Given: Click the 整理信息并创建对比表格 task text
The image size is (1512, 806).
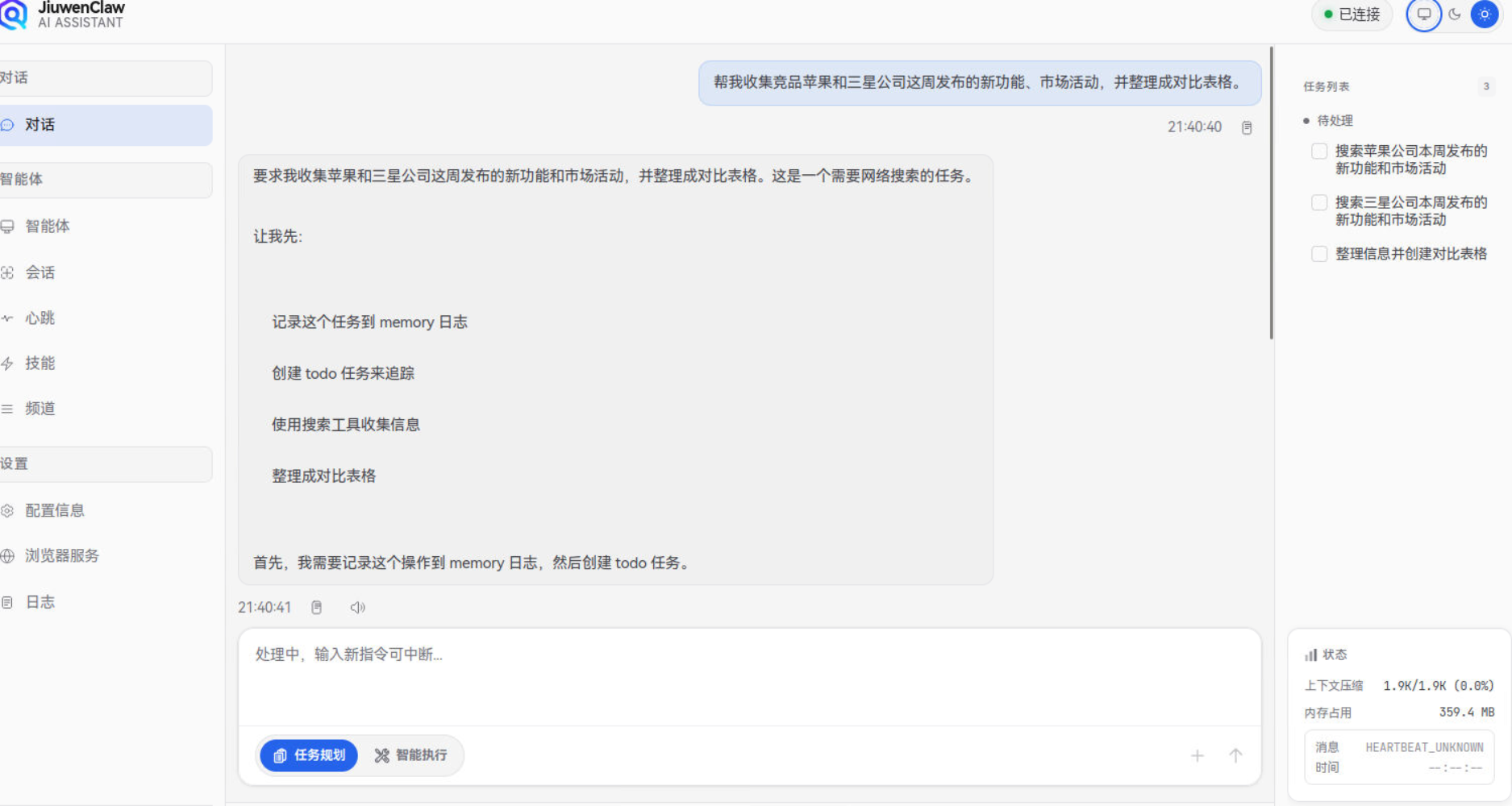Looking at the screenshot, I should click(1411, 254).
